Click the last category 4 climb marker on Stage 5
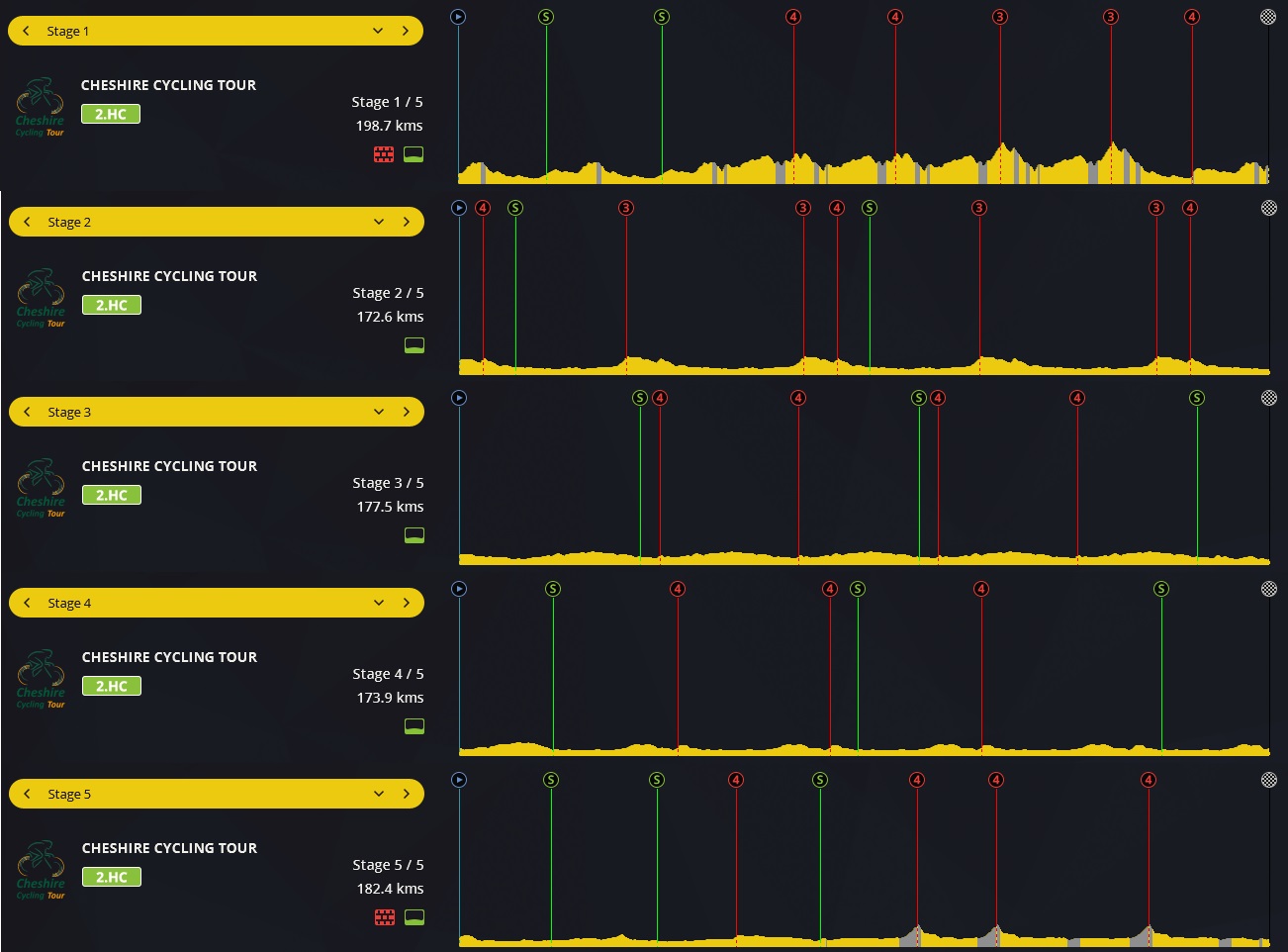1288x952 pixels. (1149, 780)
